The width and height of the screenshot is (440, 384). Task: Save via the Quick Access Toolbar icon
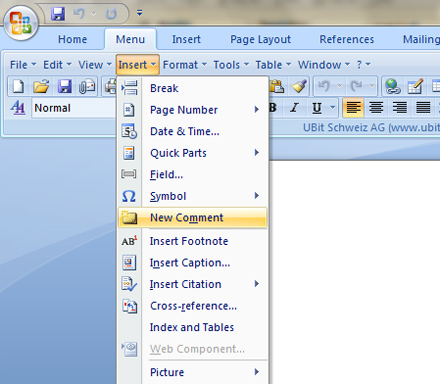[x=58, y=14]
